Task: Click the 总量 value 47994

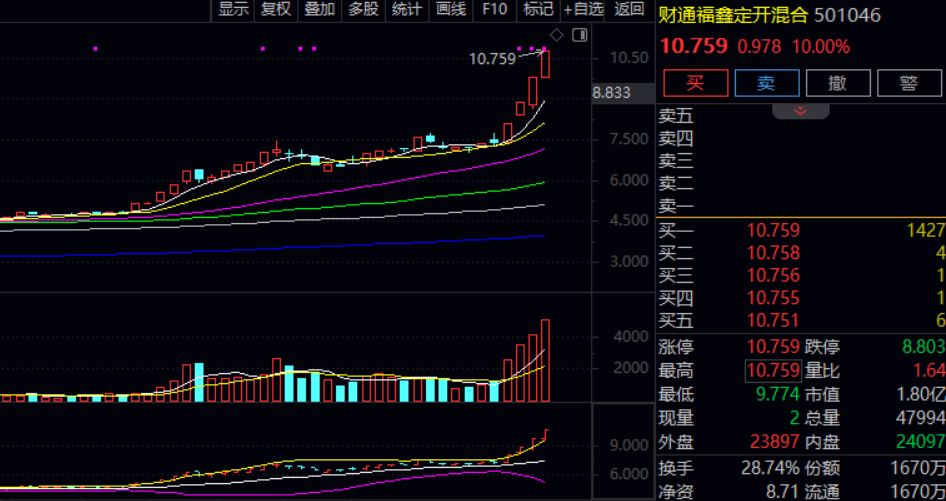Action: tap(921, 418)
